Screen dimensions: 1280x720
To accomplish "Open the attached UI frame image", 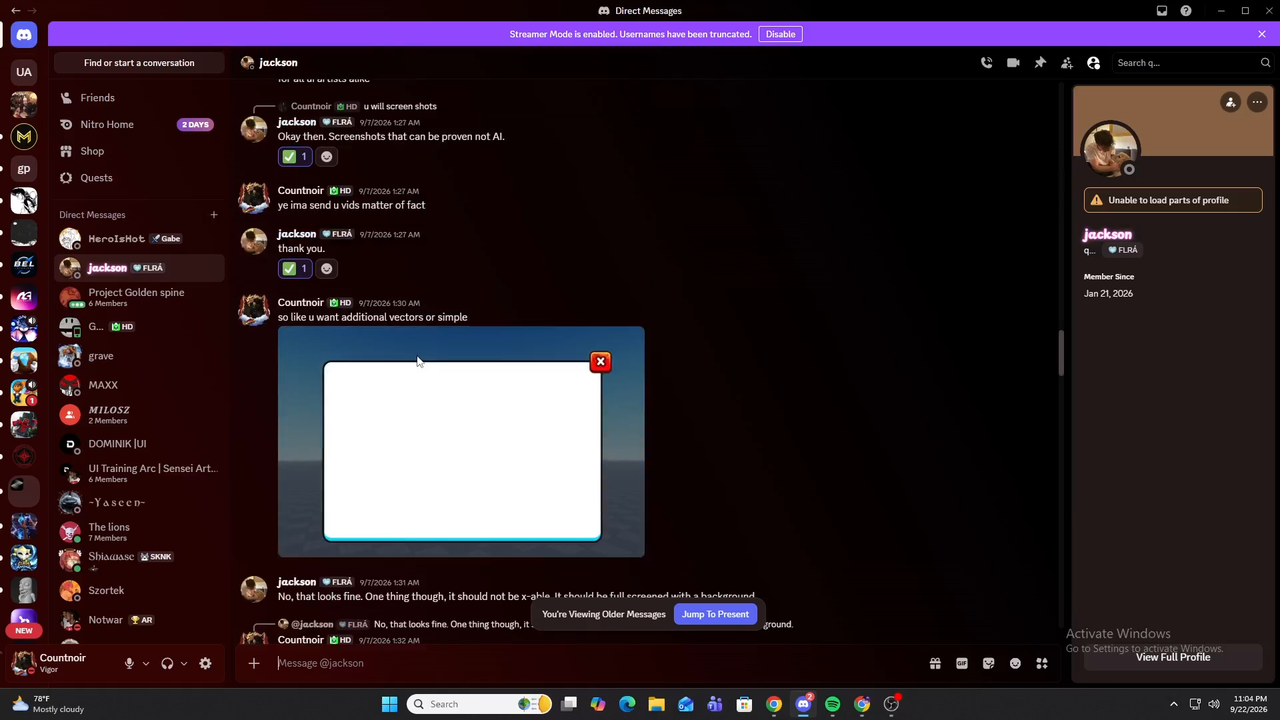I will (x=461, y=441).
